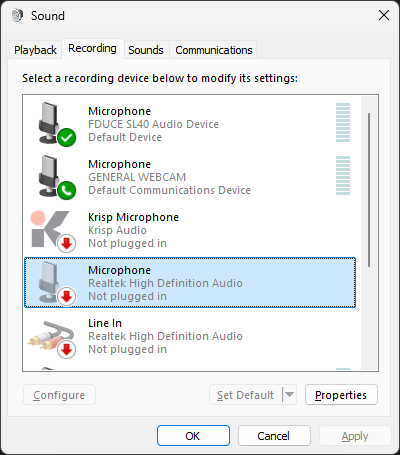Close the Sound dialog window

point(384,15)
